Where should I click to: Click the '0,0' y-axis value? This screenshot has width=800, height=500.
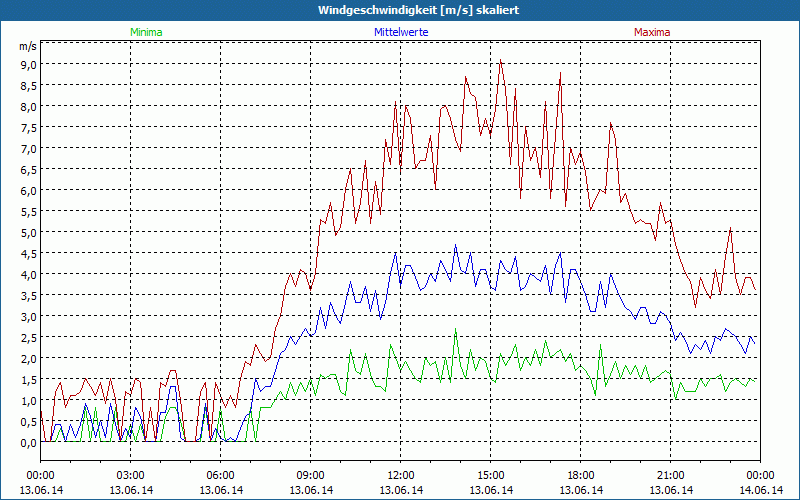(29, 443)
